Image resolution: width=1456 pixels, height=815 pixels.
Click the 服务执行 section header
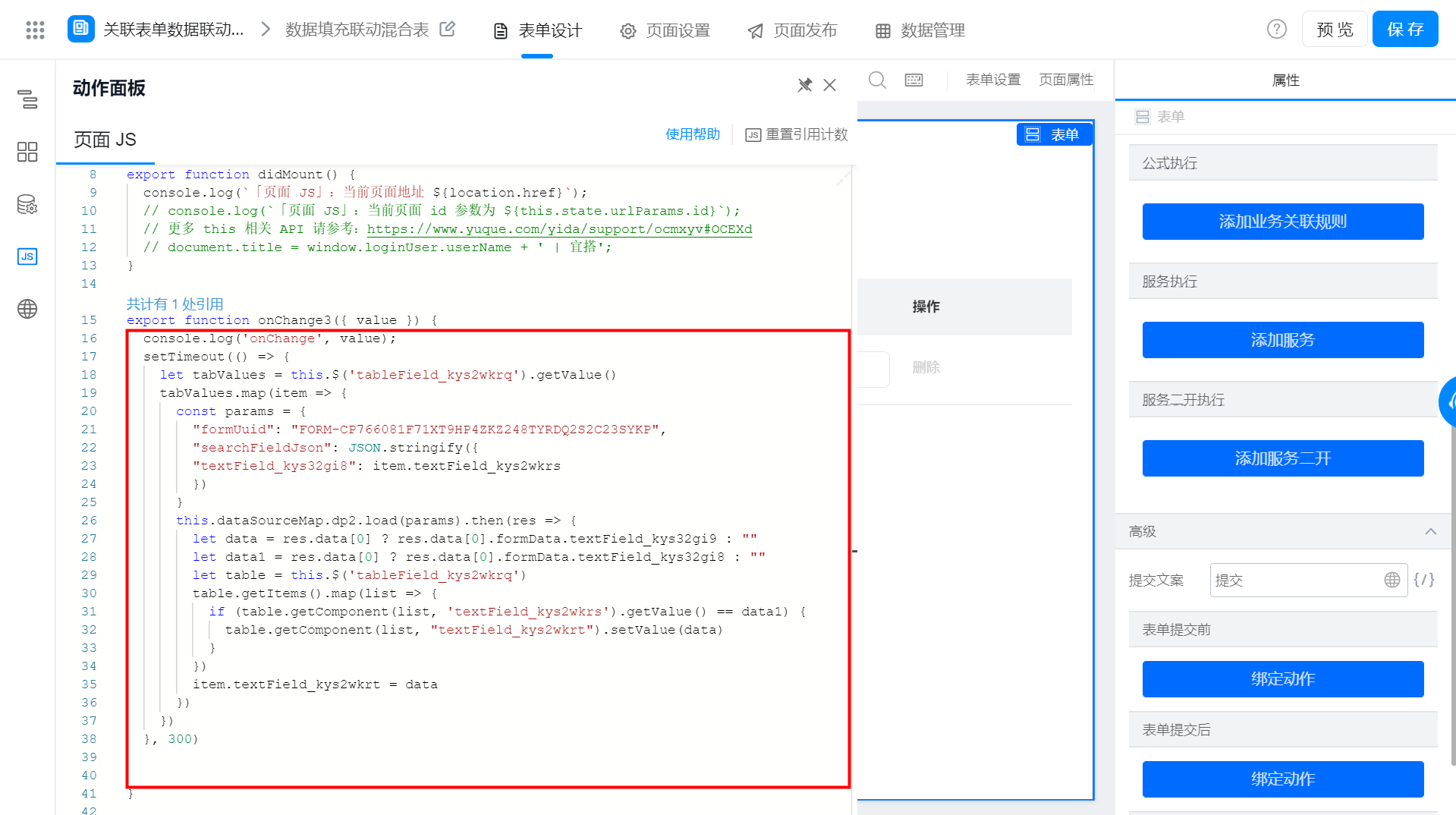(x=1283, y=281)
